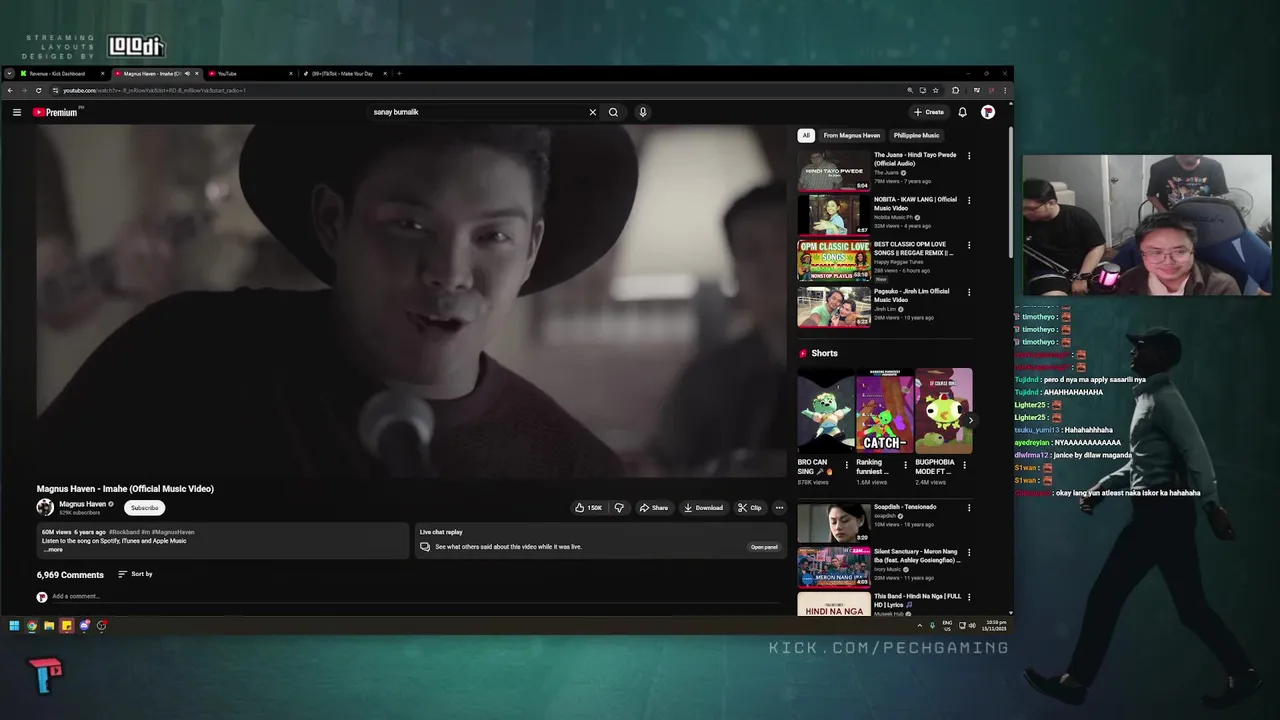Clear the search box text
This screenshot has height=720, width=1280.
pos(592,112)
